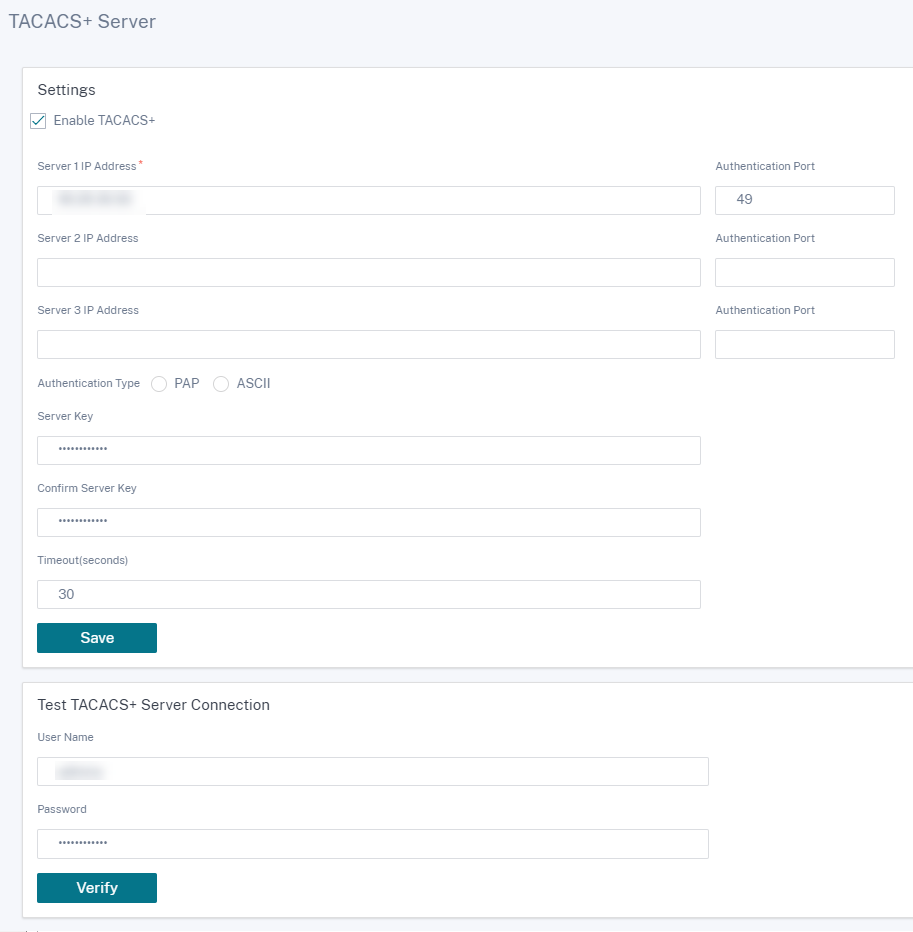The width and height of the screenshot is (913, 932).
Task: Click the Server 3 IP Address field
Action: (369, 344)
